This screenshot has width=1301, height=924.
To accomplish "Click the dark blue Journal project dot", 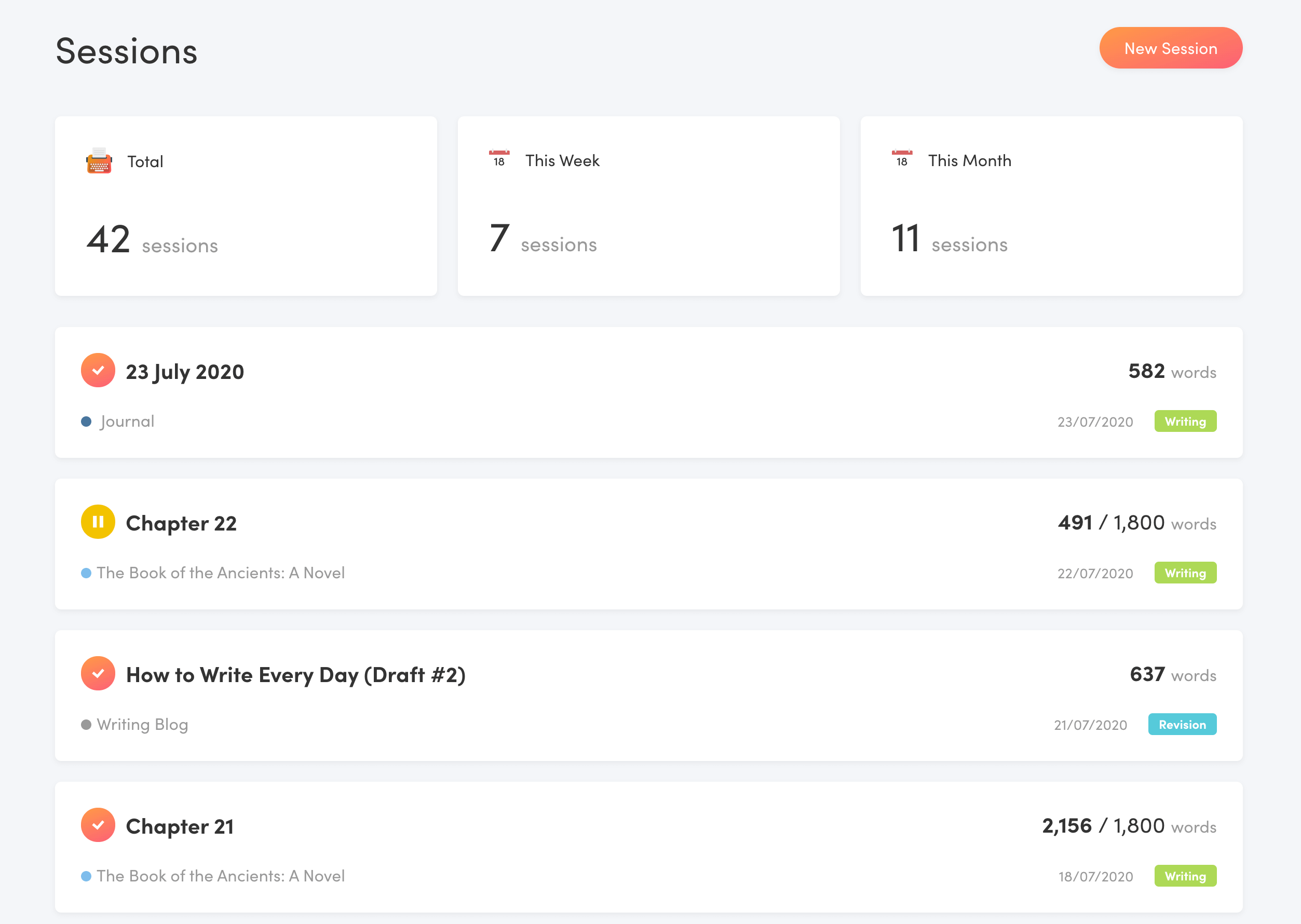I will pos(87,422).
